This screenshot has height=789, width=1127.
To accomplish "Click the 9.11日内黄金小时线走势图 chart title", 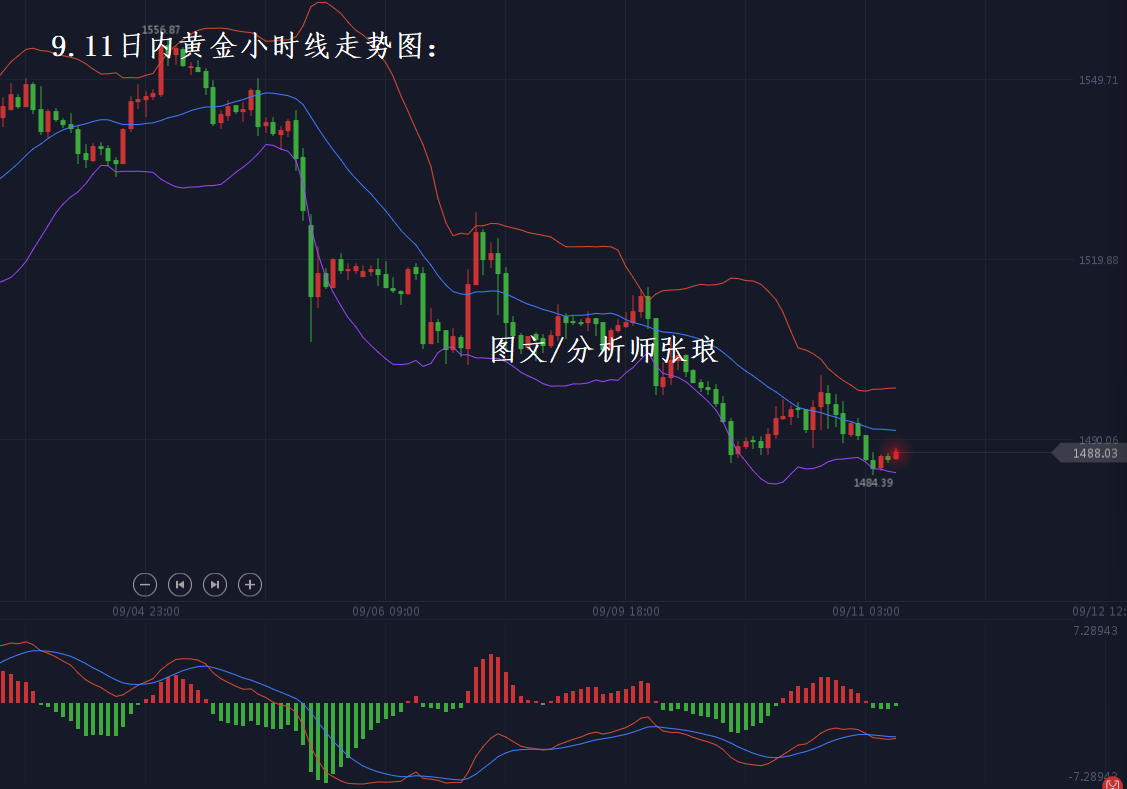I will pyautogui.click(x=245, y=46).
